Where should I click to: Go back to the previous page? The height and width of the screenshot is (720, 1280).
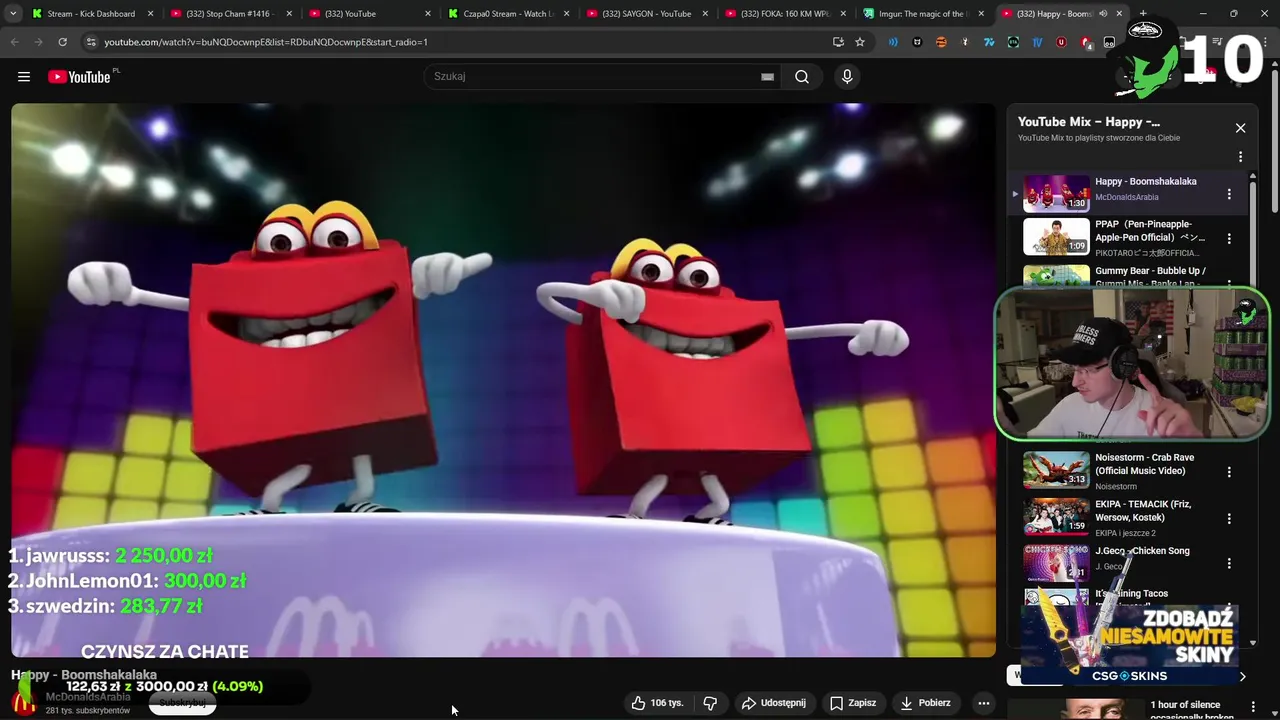(15, 42)
